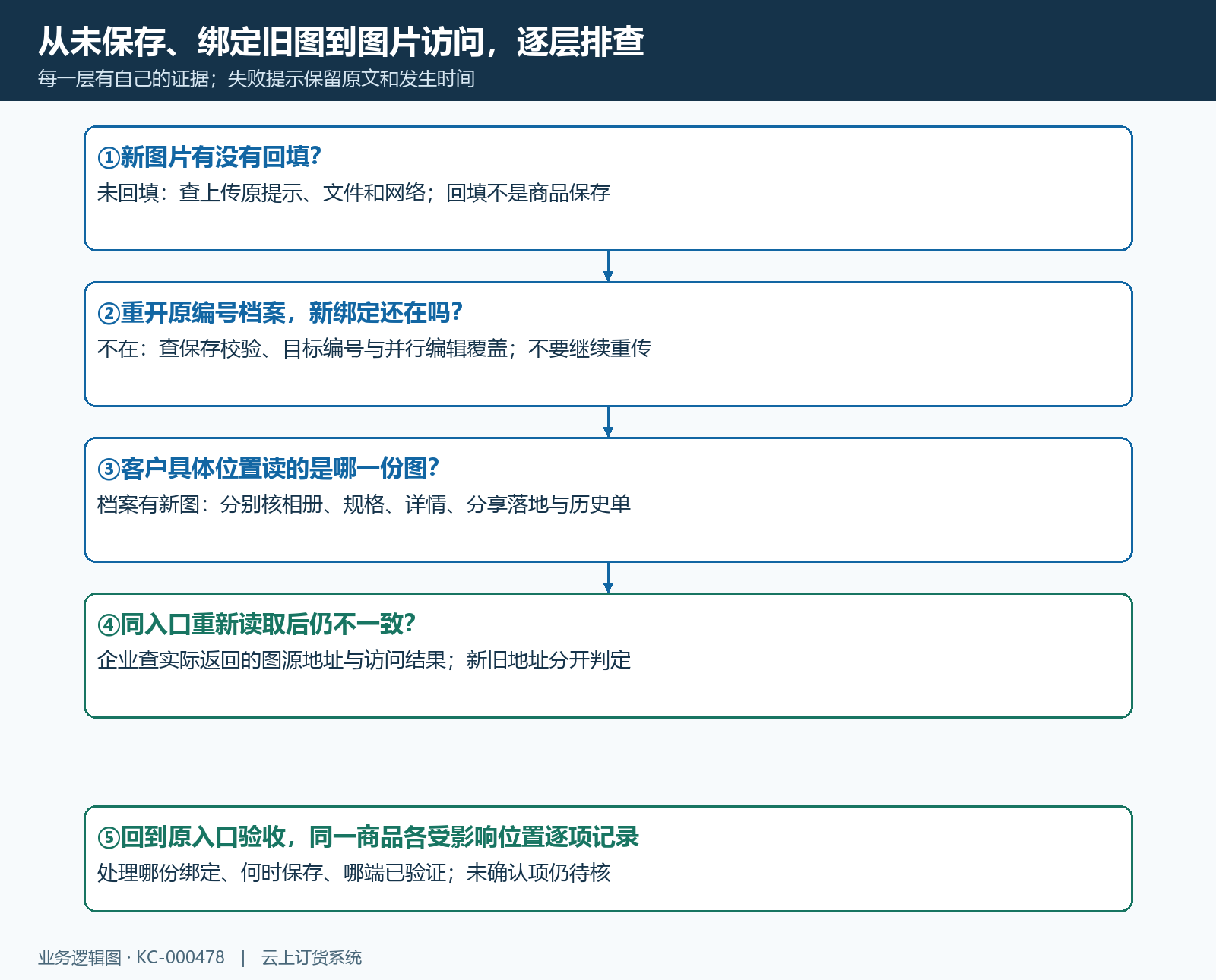This screenshot has width=1216, height=980.
Task: Click footer text 业务逻辑图 · KC-000478
Action: [x=131, y=958]
